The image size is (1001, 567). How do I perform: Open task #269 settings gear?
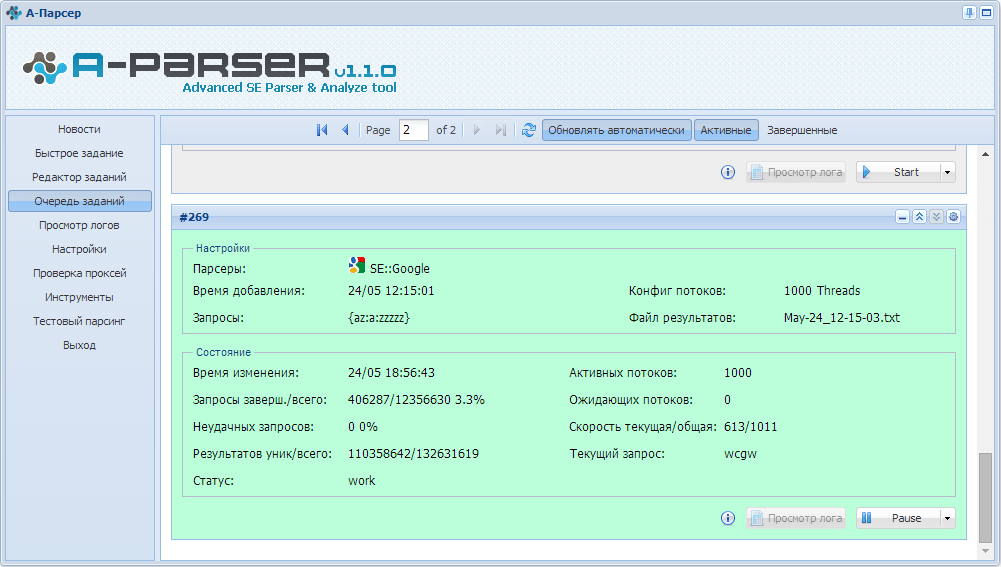(x=953, y=217)
